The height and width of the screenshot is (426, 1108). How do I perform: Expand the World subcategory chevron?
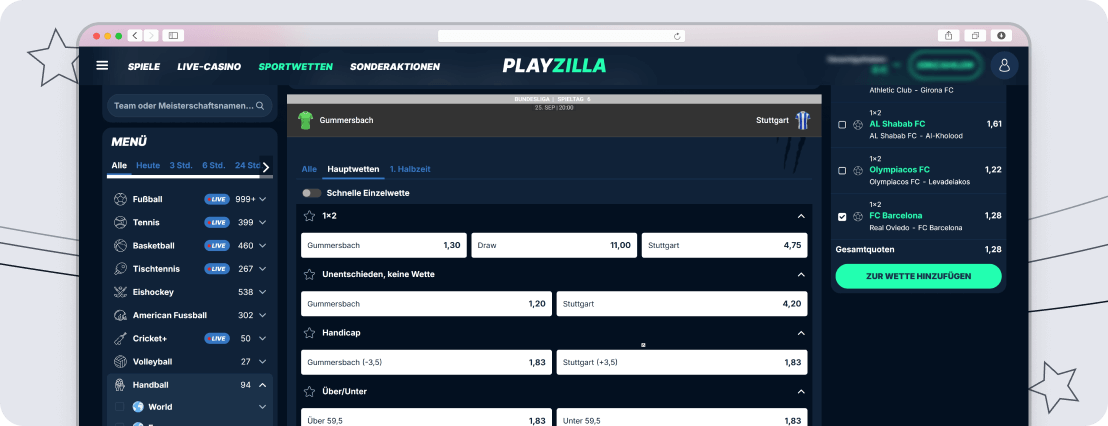coord(263,407)
